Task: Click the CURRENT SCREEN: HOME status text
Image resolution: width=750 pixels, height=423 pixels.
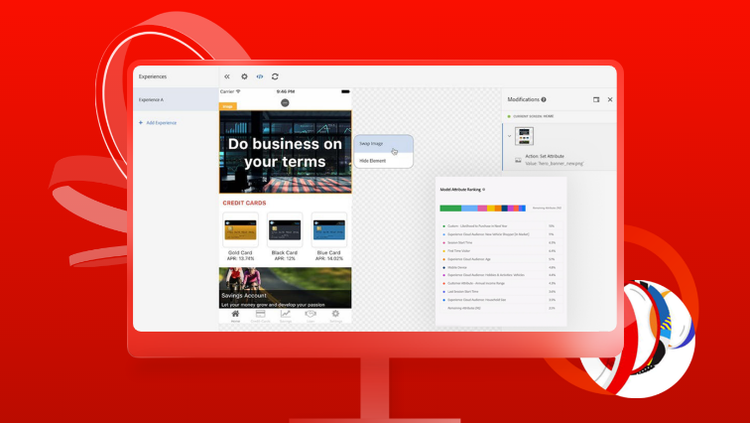Action: click(533, 116)
